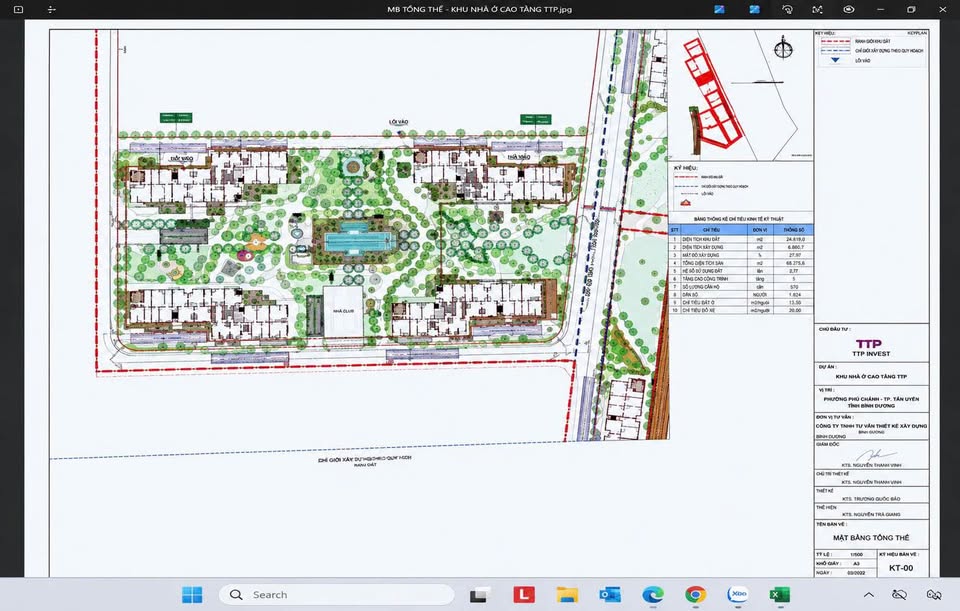The image size is (960, 611).
Task: Click the taskbar Search box
Action: [x=337, y=594]
